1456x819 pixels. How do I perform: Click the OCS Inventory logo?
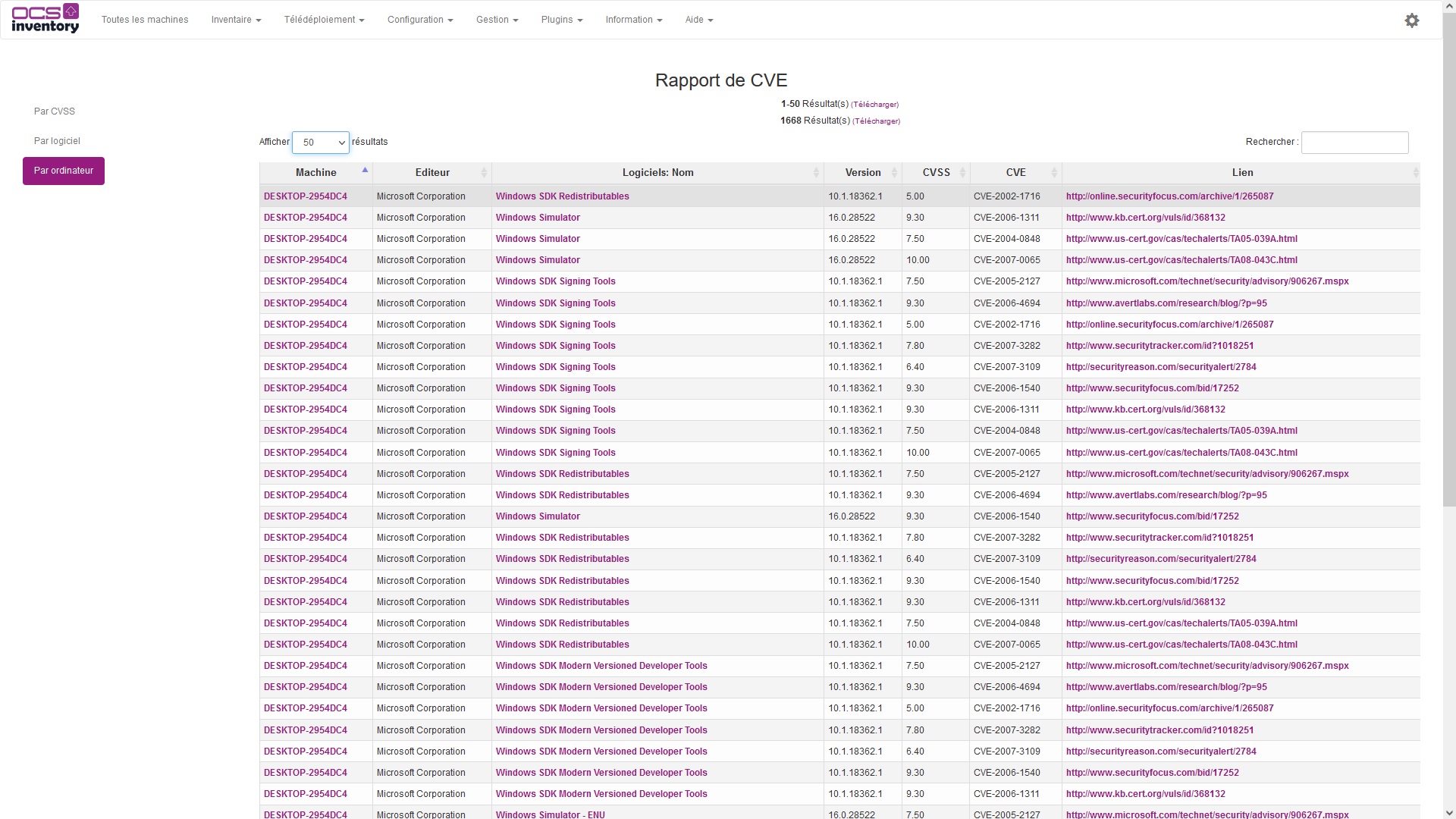coord(45,19)
